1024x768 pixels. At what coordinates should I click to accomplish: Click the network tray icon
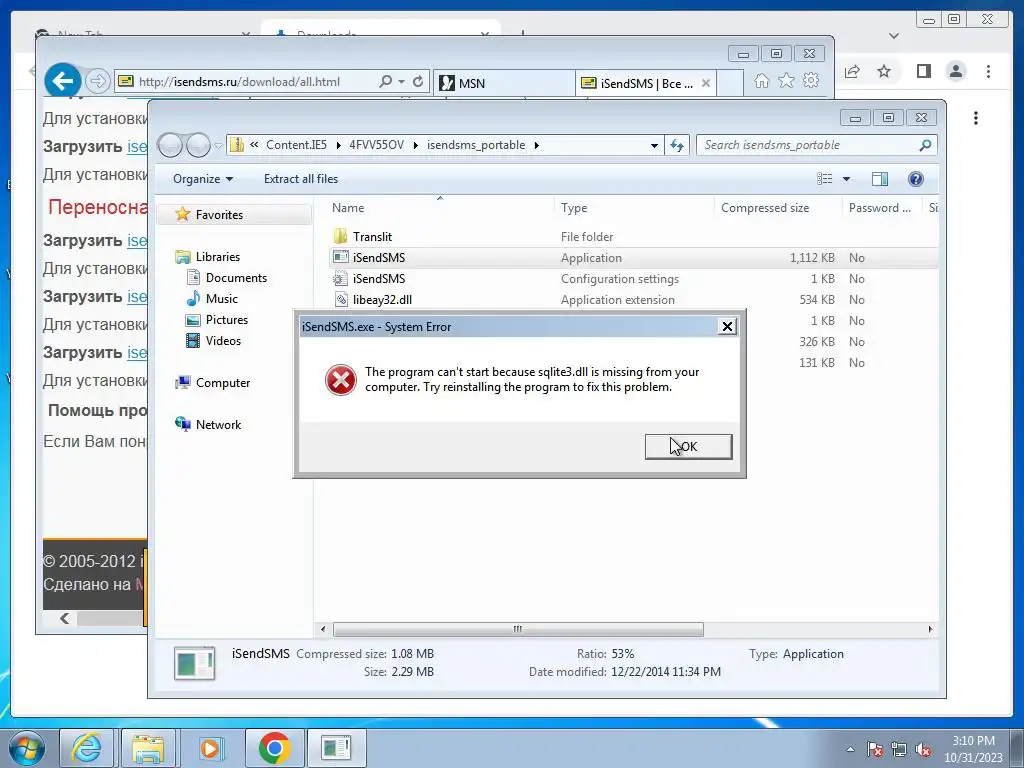click(x=899, y=749)
